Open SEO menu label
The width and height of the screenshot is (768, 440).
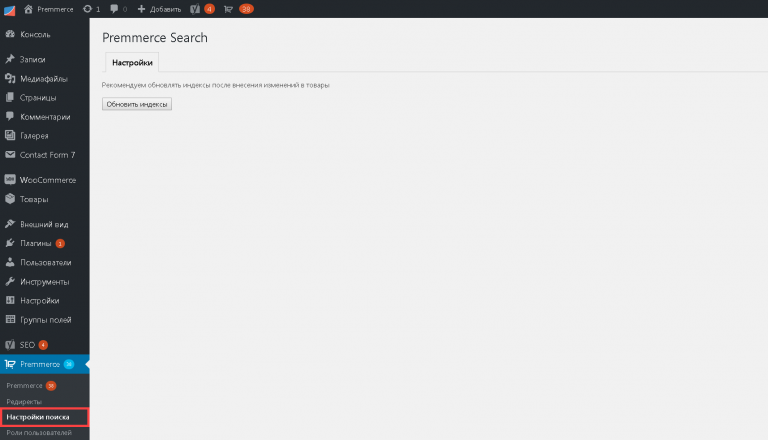27,344
